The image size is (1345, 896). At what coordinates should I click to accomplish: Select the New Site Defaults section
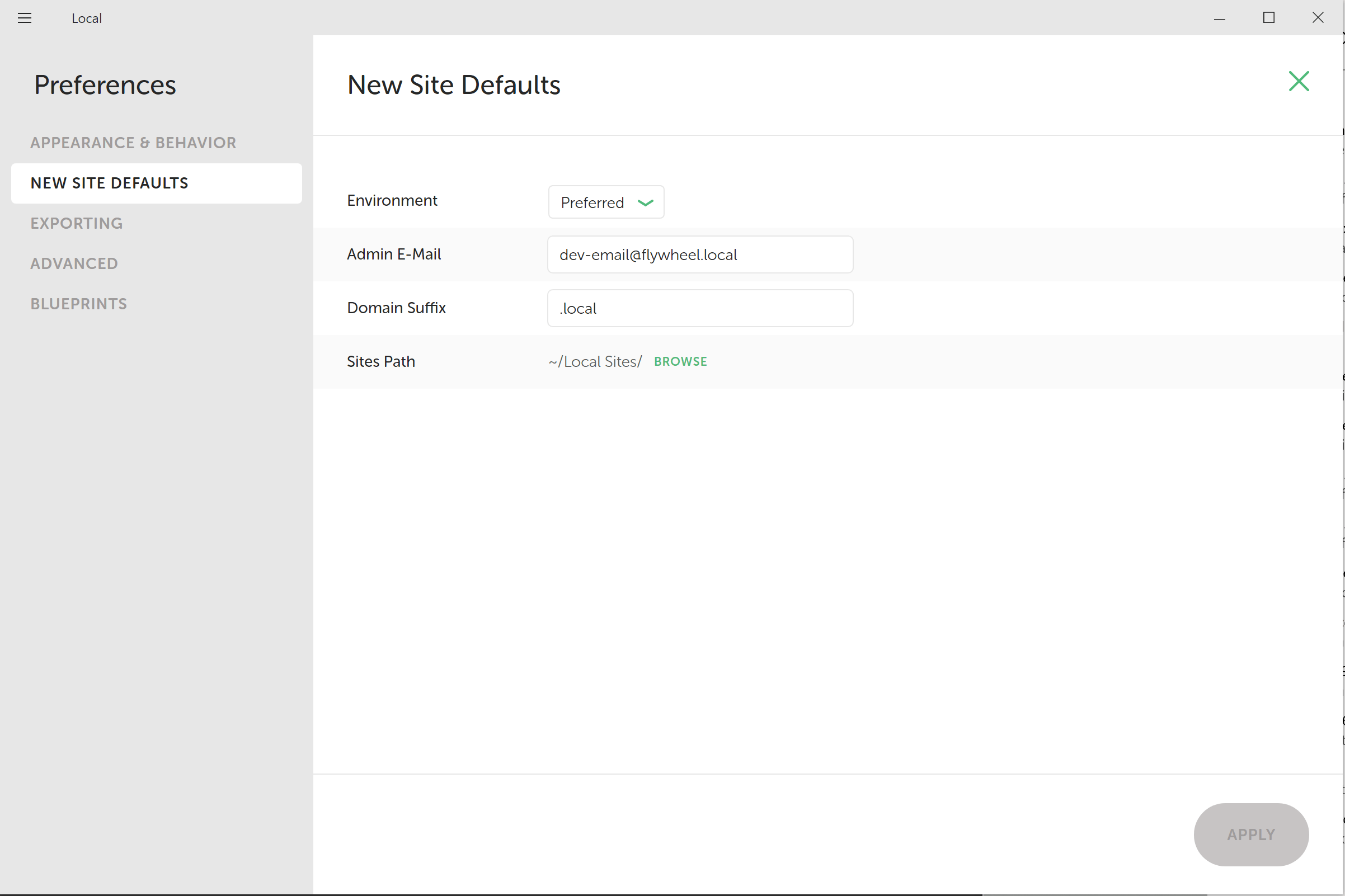point(109,183)
